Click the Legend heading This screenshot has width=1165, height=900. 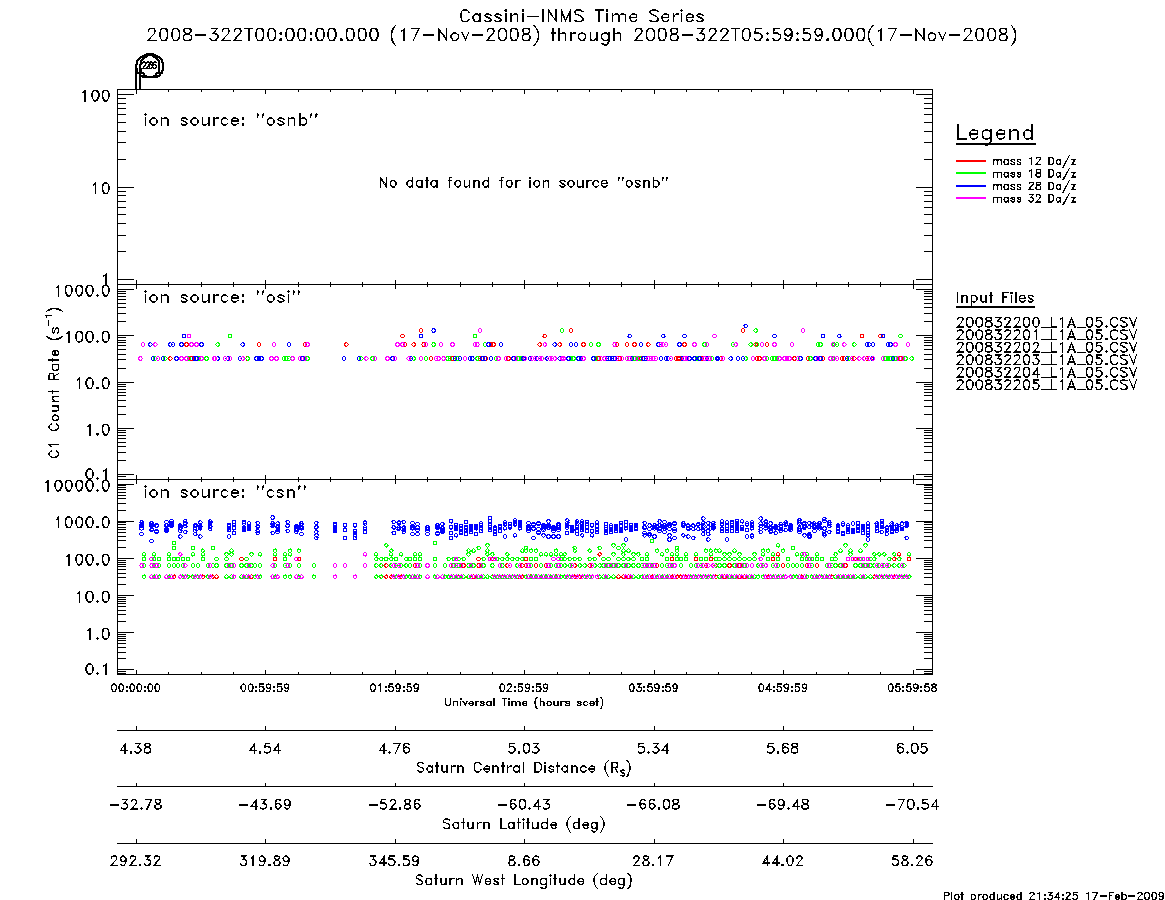[x=995, y=133]
